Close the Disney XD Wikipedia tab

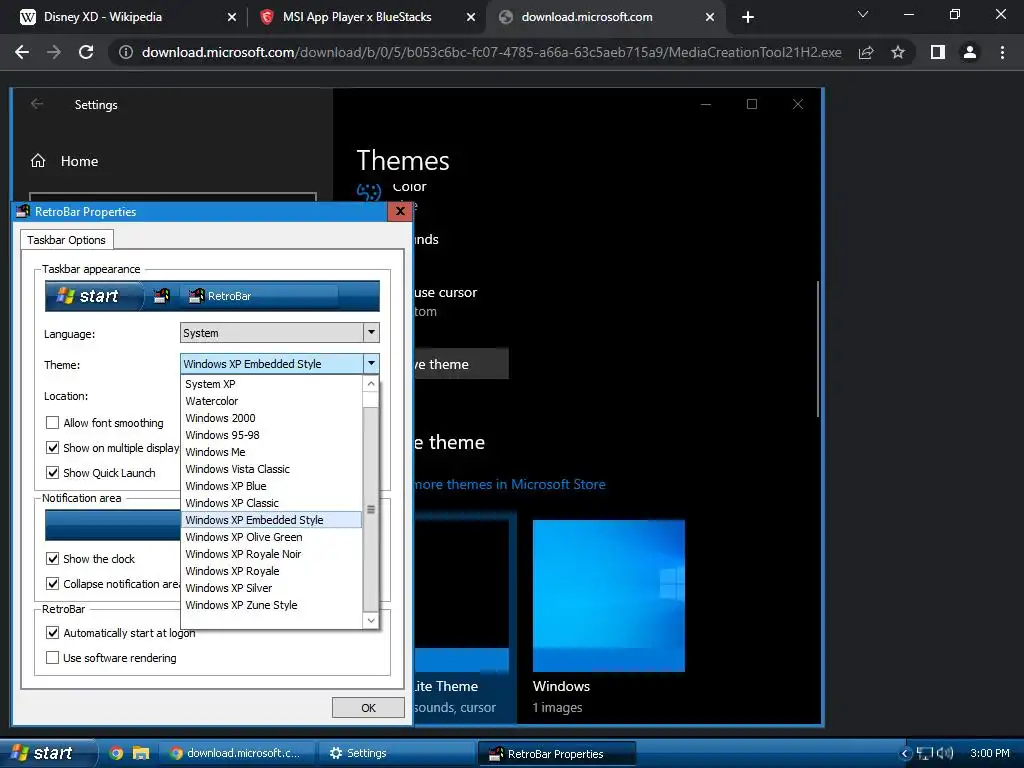232,17
